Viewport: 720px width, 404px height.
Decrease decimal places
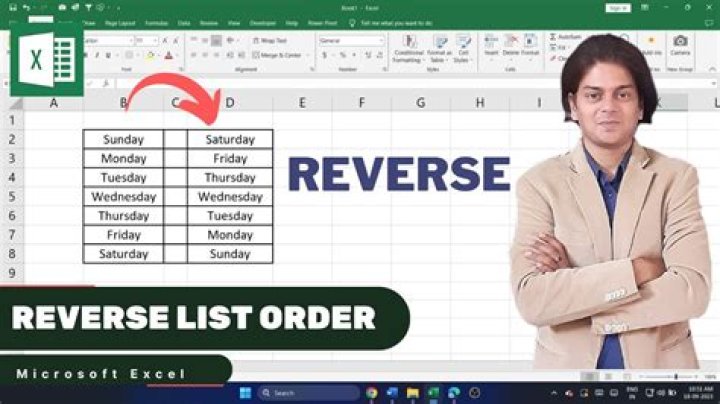379,55
